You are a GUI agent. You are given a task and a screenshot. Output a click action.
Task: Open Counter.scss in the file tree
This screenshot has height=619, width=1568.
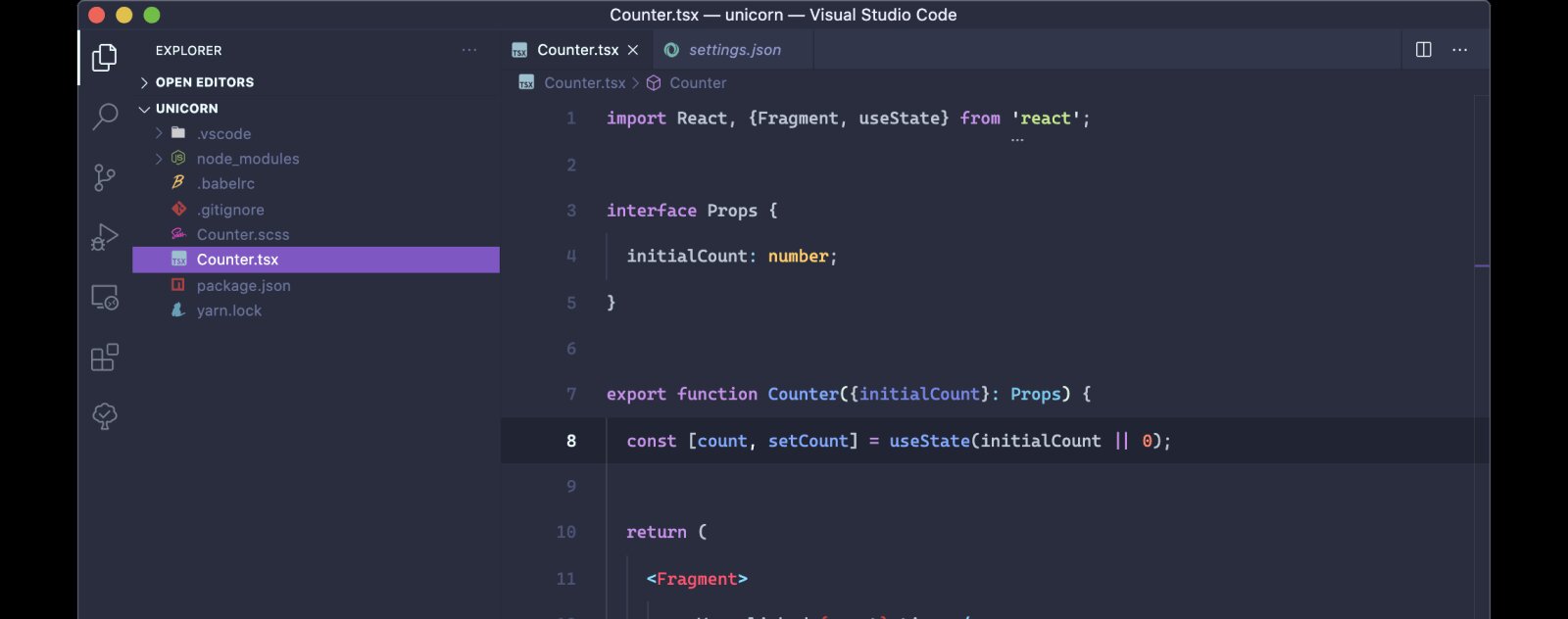coord(316,234)
